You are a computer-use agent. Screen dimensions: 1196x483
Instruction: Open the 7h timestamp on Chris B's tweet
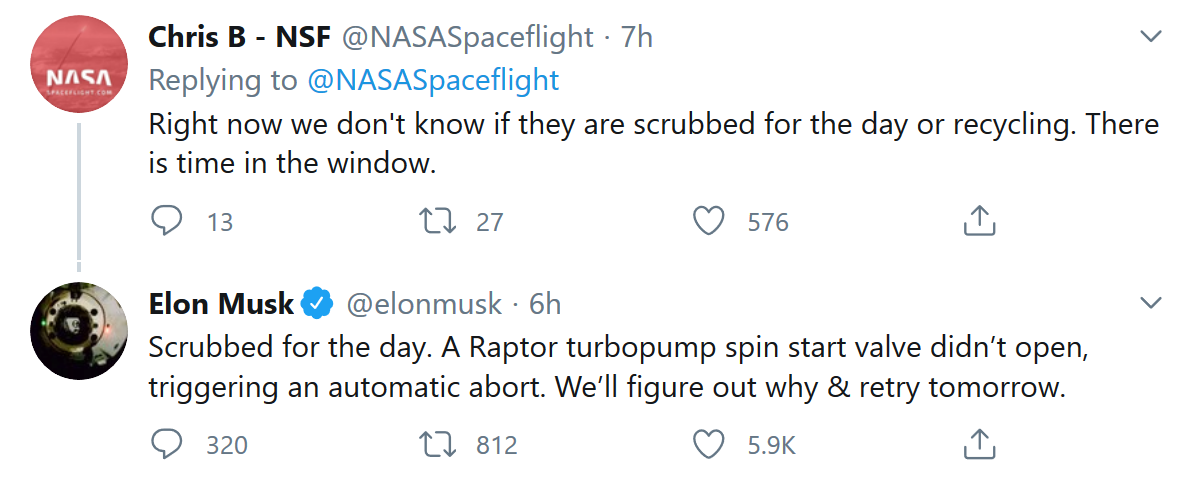637,38
